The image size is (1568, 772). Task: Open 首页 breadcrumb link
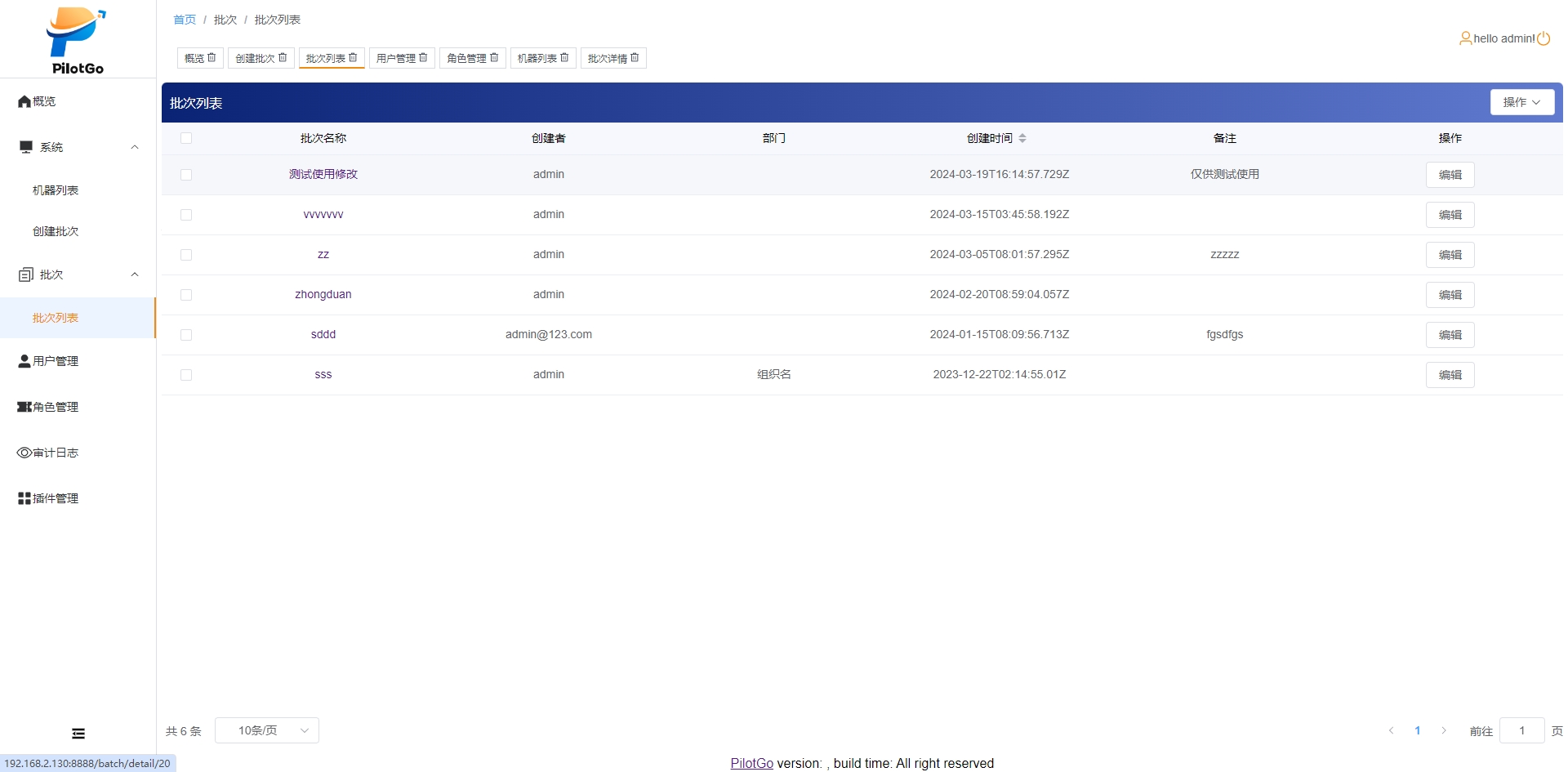tap(185, 20)
